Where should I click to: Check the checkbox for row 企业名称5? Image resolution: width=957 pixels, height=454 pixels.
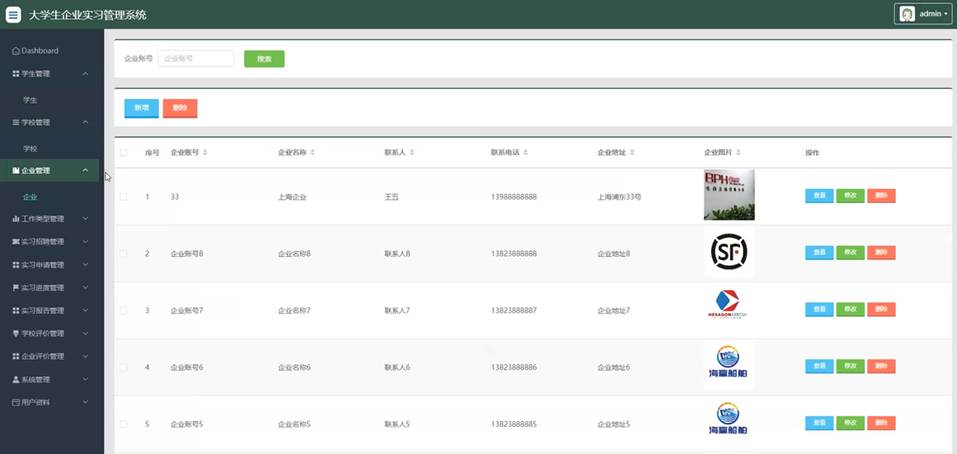tap(124, 424)
